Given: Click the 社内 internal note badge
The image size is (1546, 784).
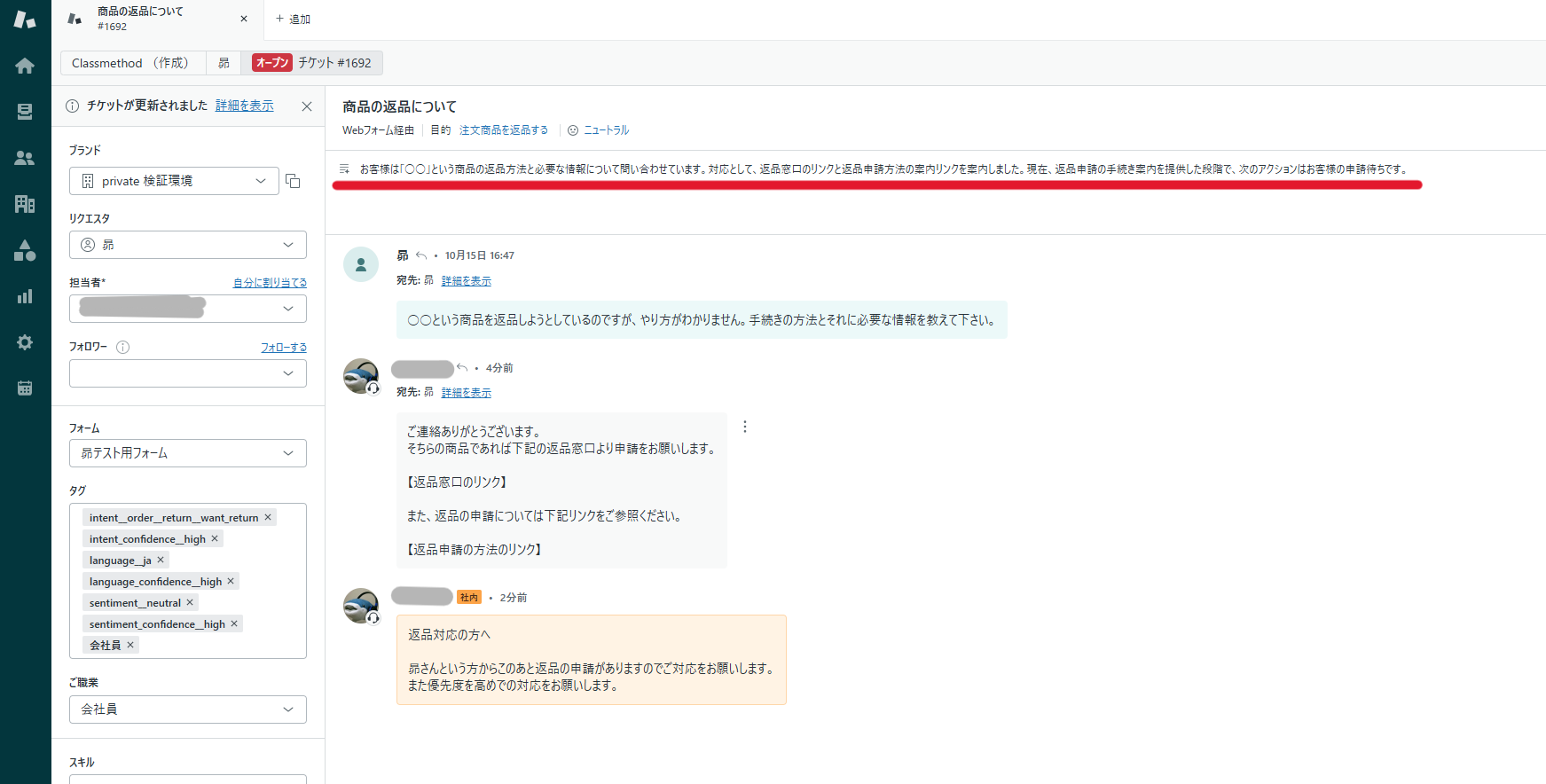Looking at the screenshot, I should (x=469, y=598).
